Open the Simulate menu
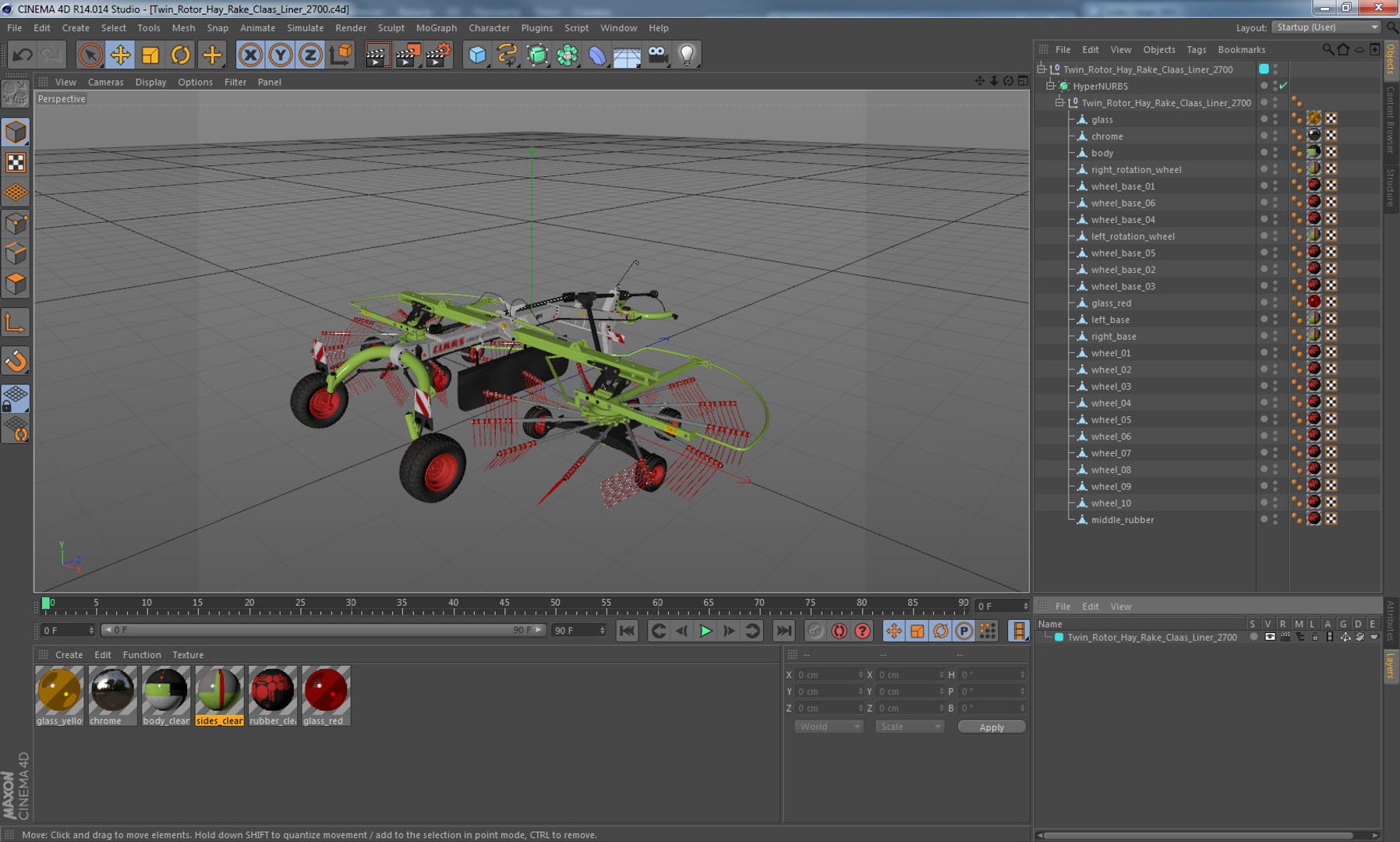 click(305, 28)
